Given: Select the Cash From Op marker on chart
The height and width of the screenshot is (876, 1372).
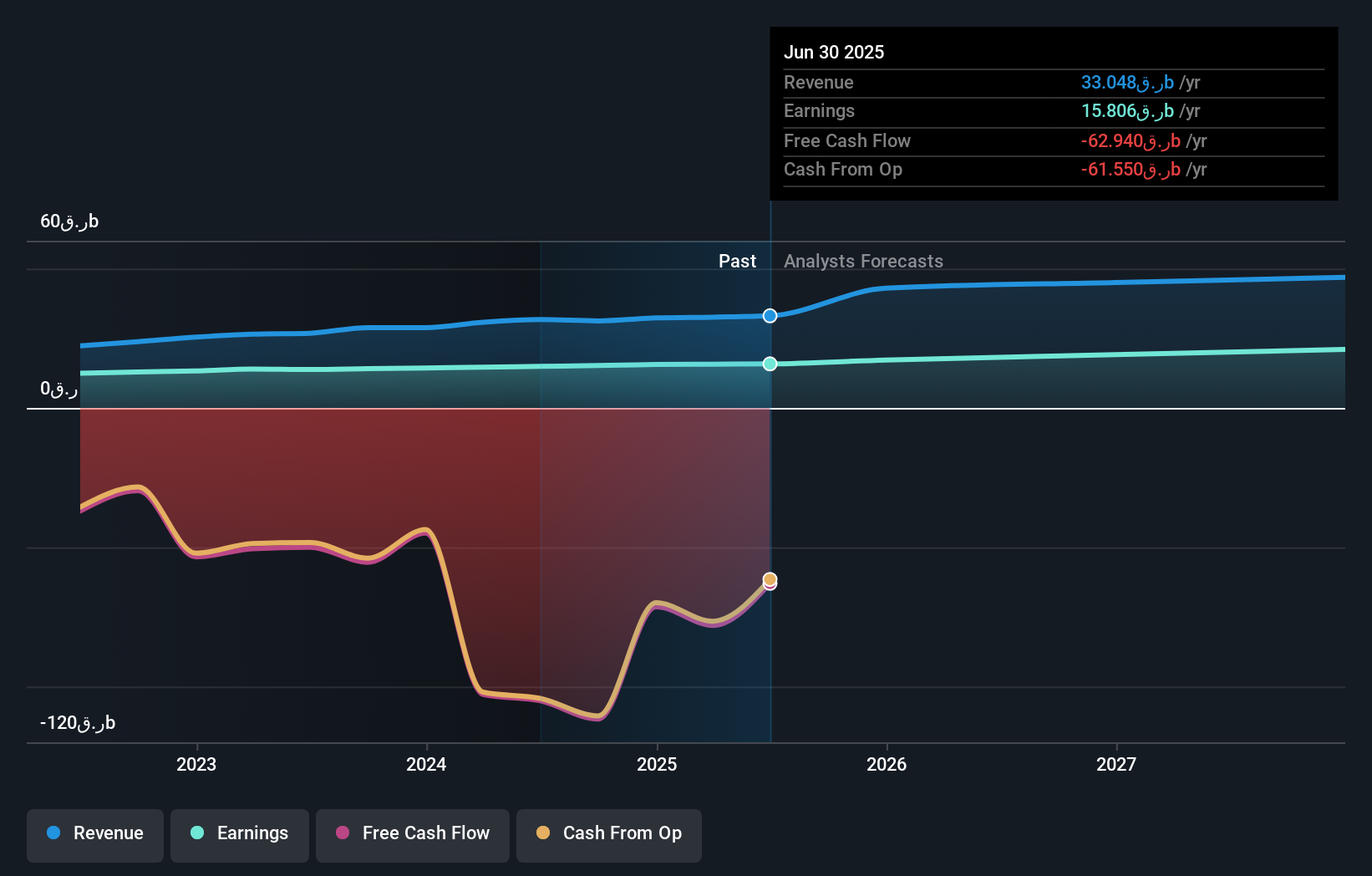Looking at the screenshot, I should tap(770, 578).
